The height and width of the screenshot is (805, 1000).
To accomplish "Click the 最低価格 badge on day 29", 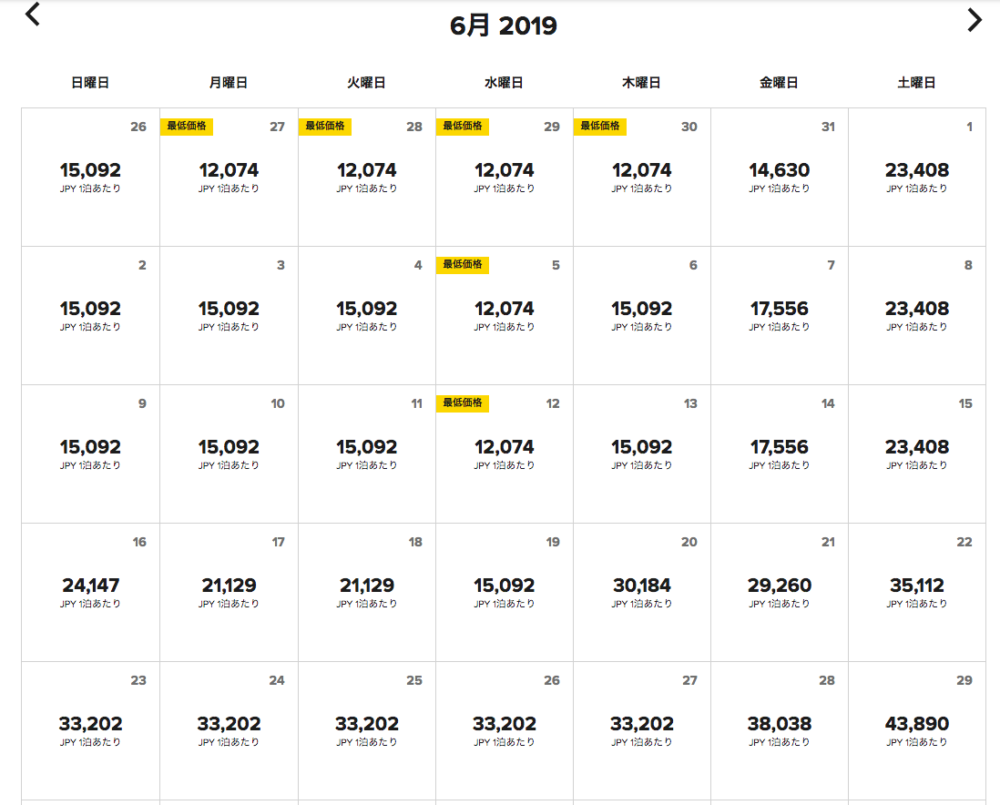I will (x=462, y=126).
